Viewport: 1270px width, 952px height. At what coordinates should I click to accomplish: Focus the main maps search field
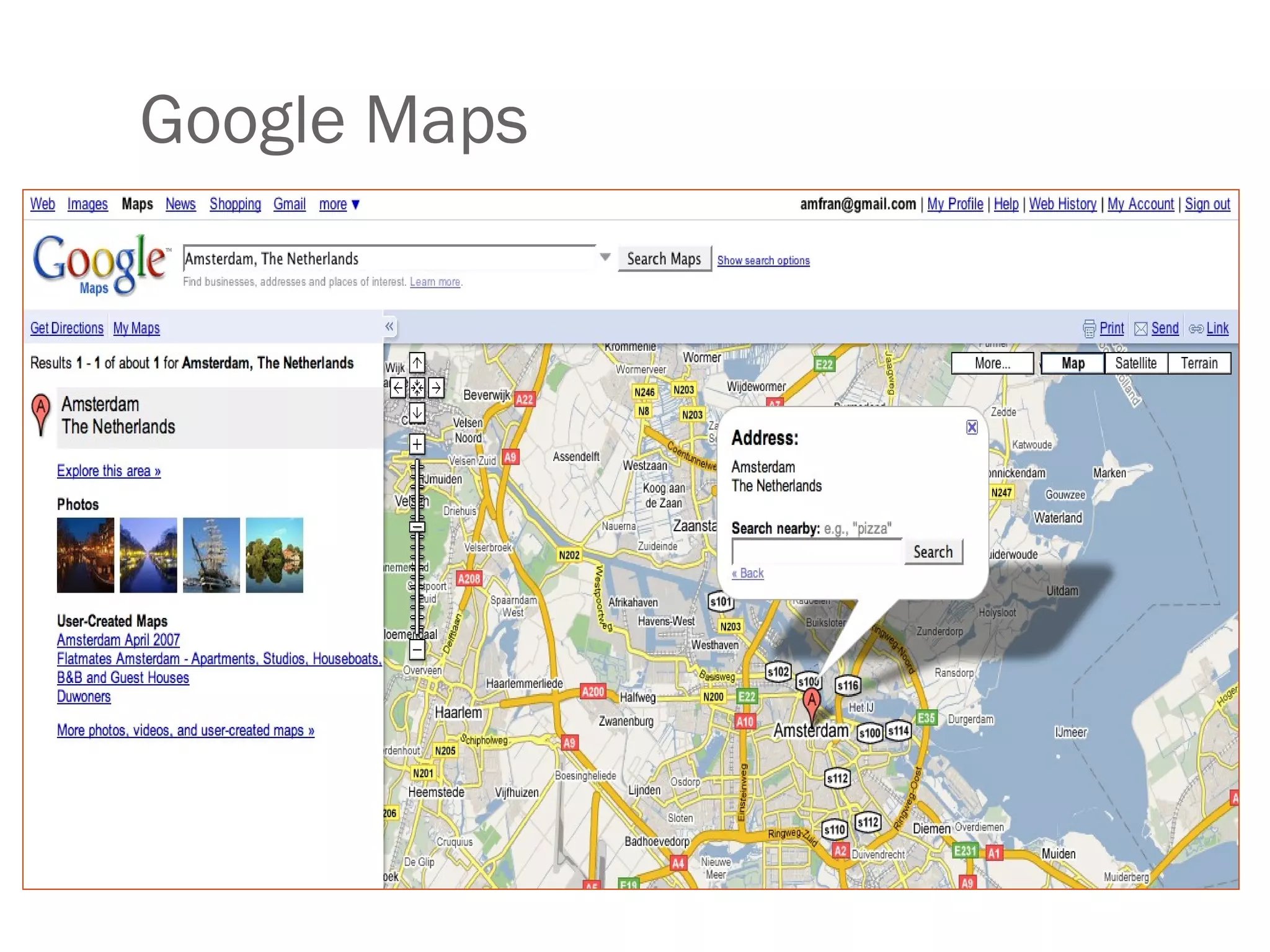389,258
